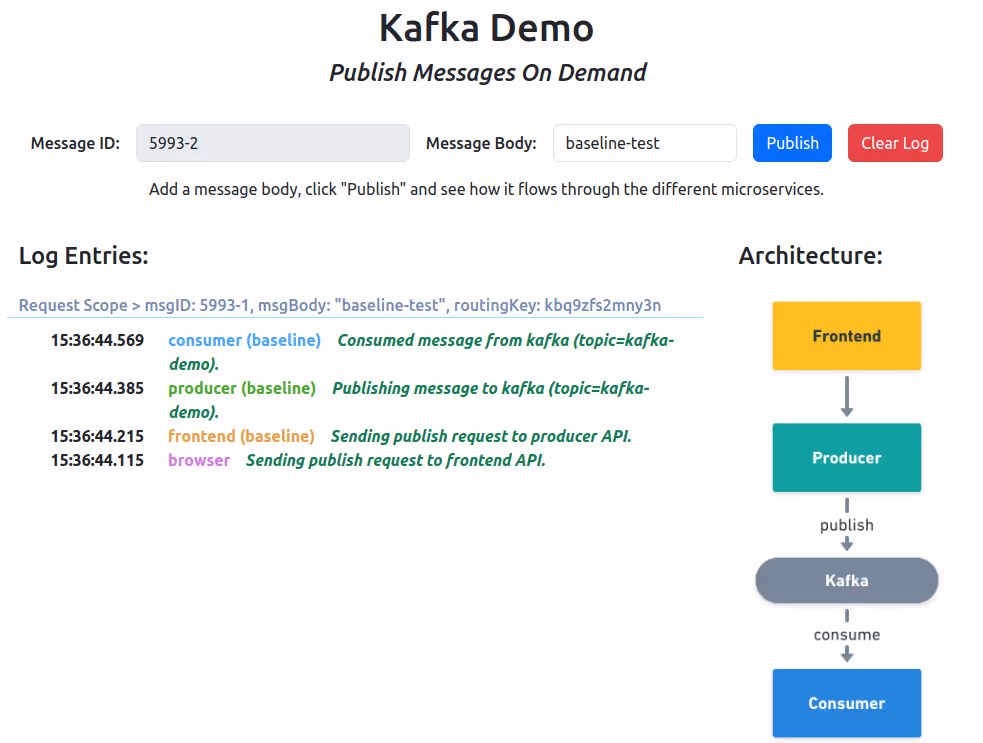Click the 'frontend (baseline)' log source
This screenshot has height=743, width=983.
tap(241, 436)
